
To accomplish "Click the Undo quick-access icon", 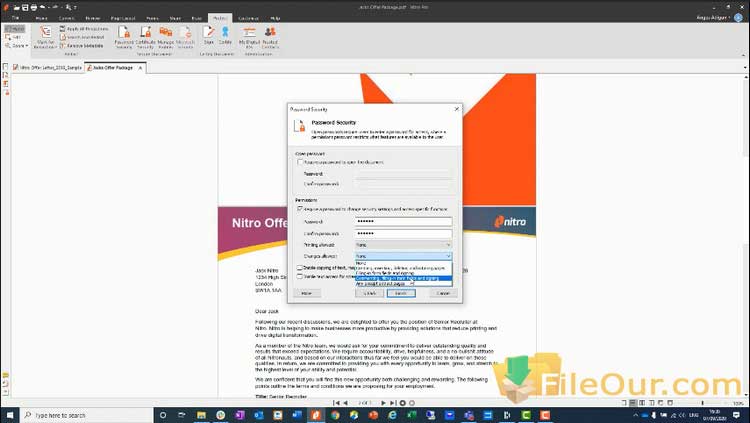I will point(43,8).
